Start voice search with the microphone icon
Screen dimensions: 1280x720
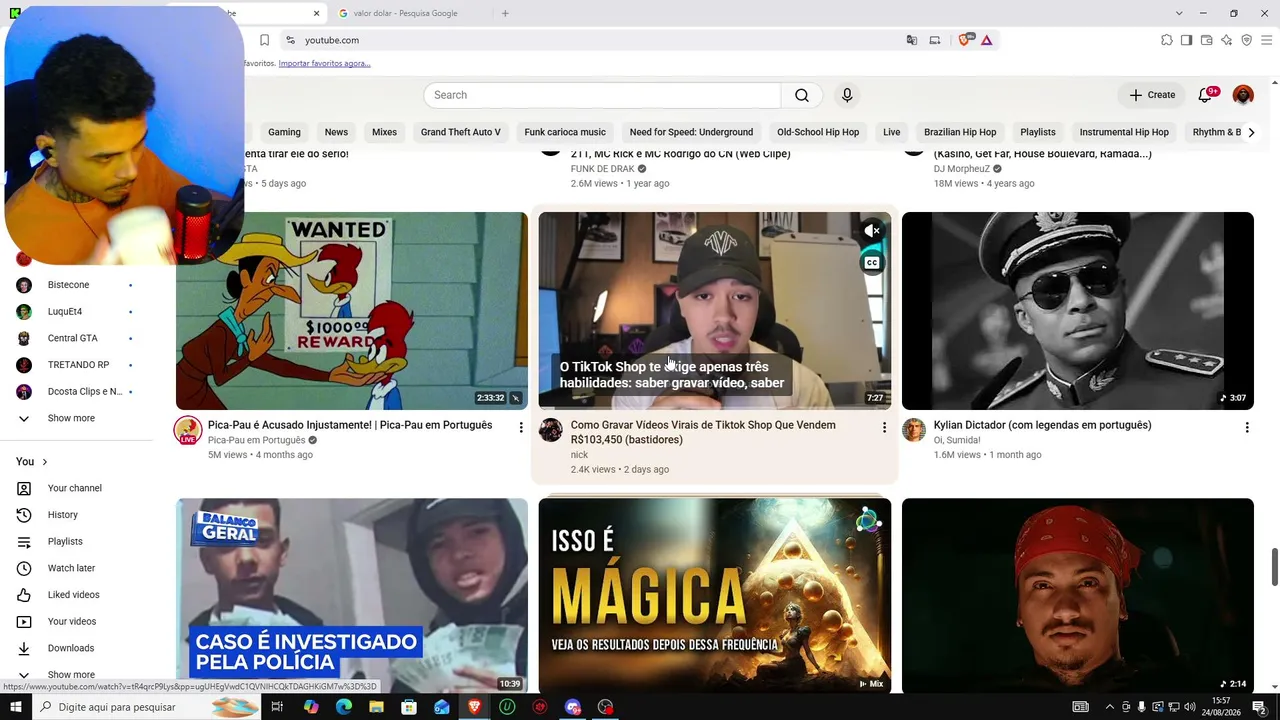click(847, 95)
